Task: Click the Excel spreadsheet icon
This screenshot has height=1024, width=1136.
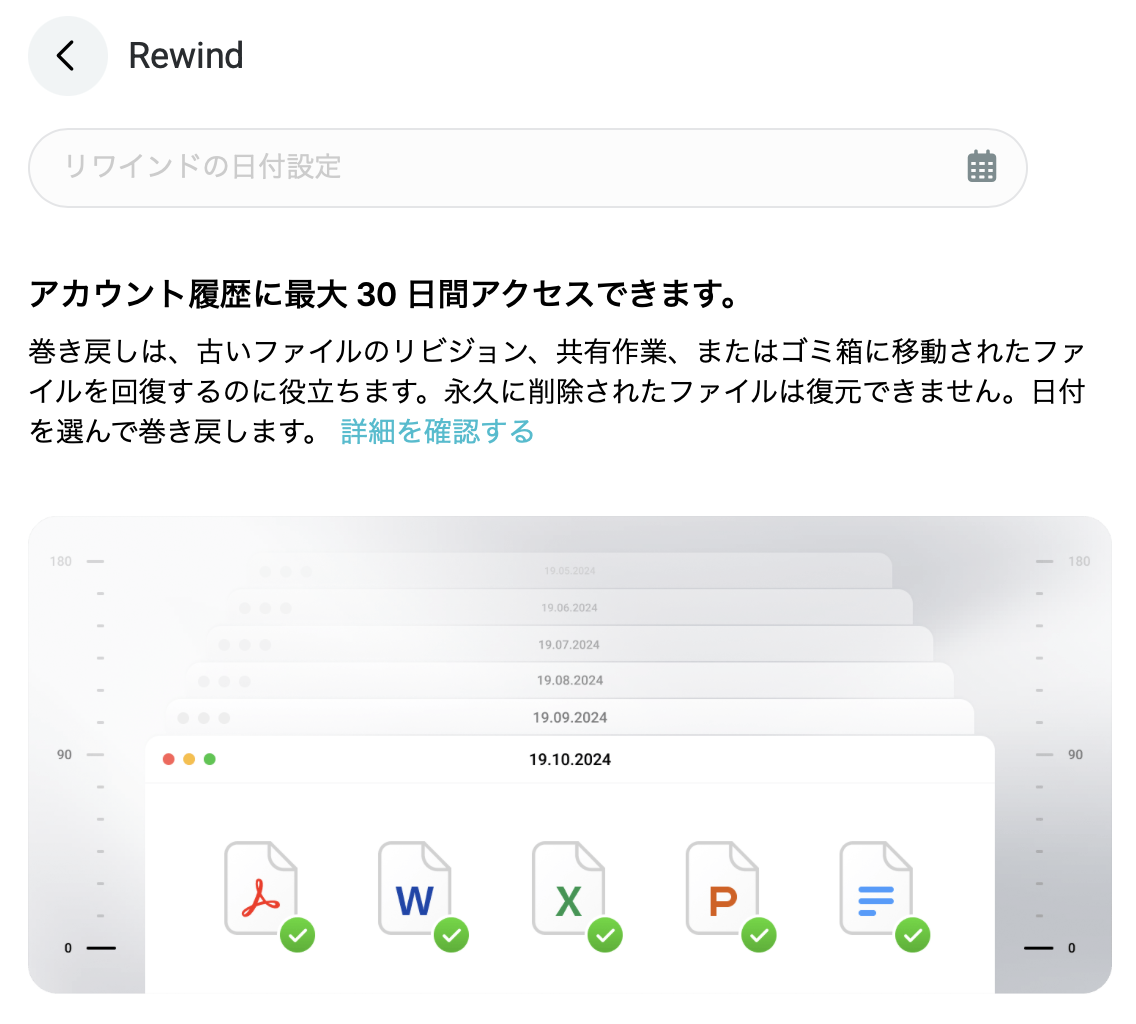Action: click(568, 888)
